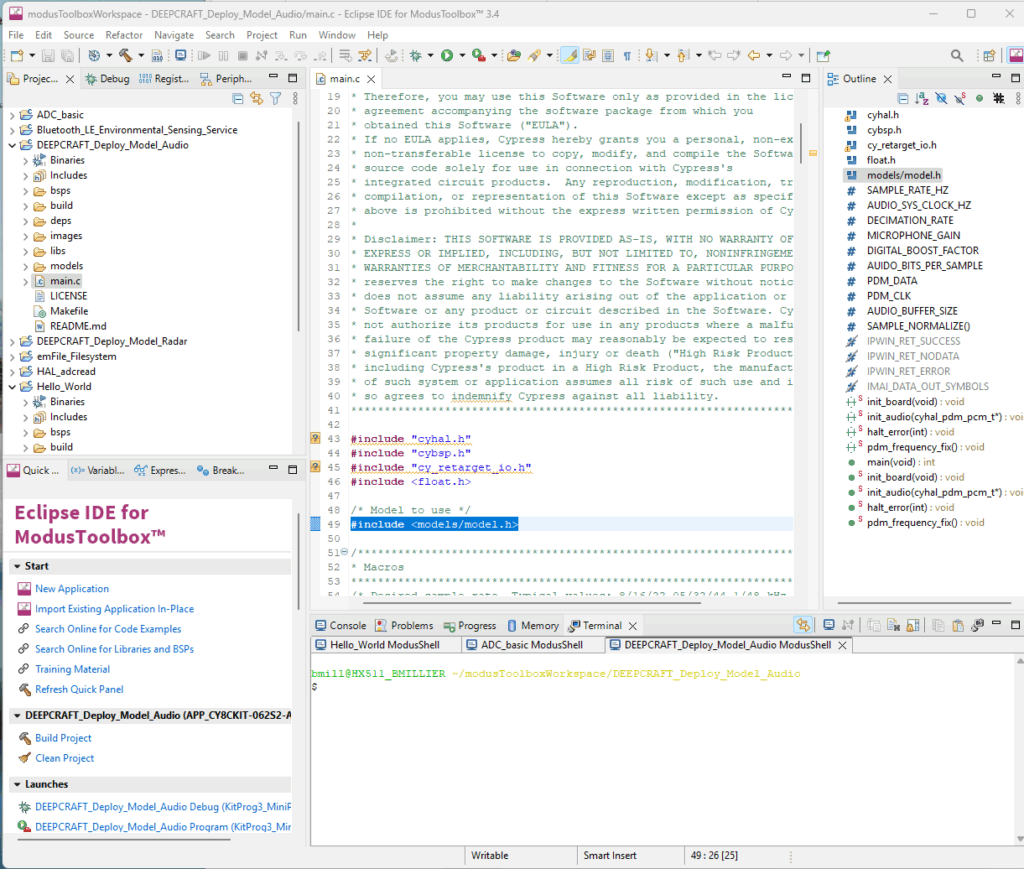Click the View Menu dots in Outline
This screenshot has width=1024, height=869.
pos(1017,99)
